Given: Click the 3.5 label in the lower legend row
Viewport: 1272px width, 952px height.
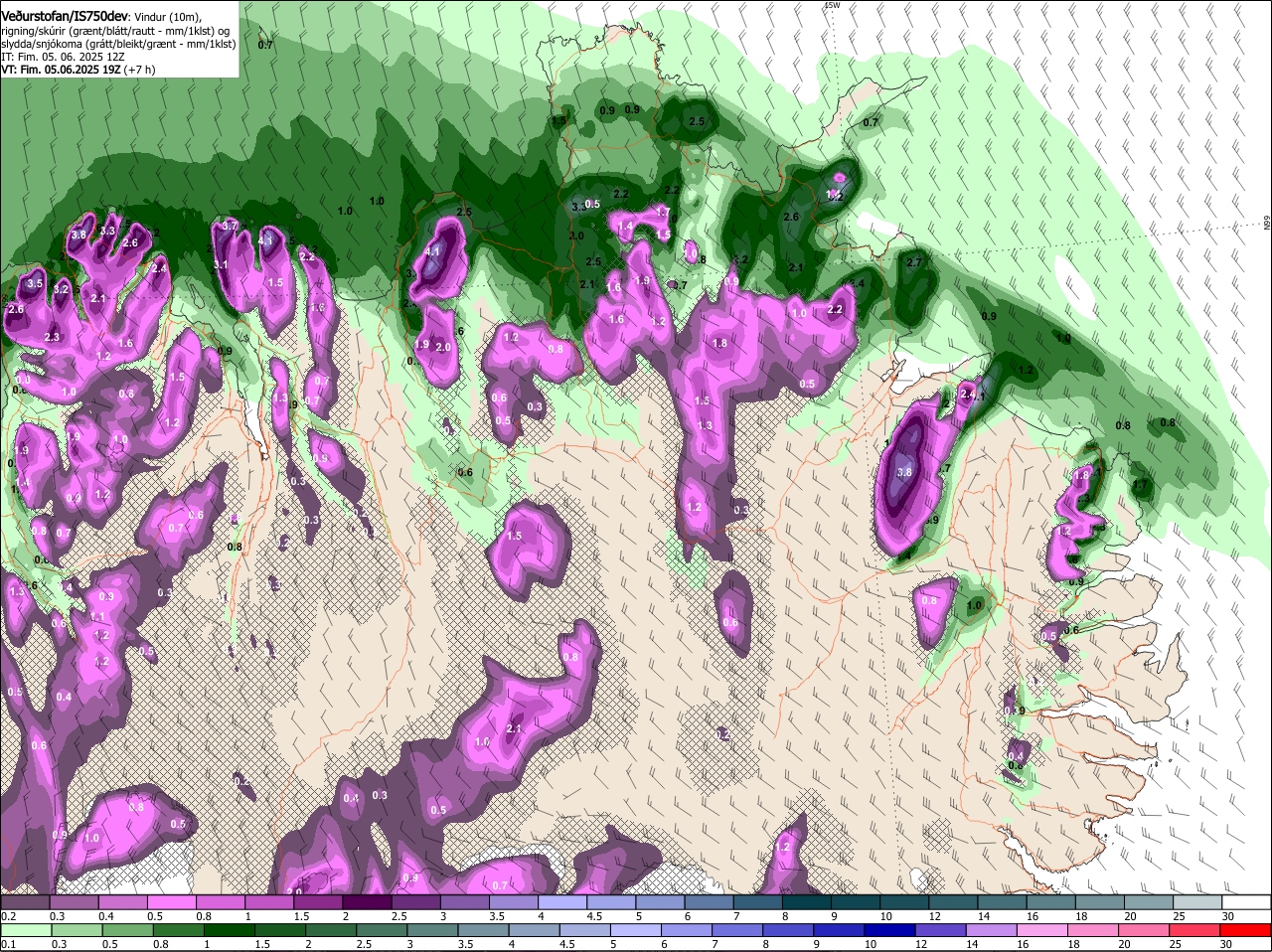Looking at the screenshot, I should pyautogui.click(x=465, y=944).
